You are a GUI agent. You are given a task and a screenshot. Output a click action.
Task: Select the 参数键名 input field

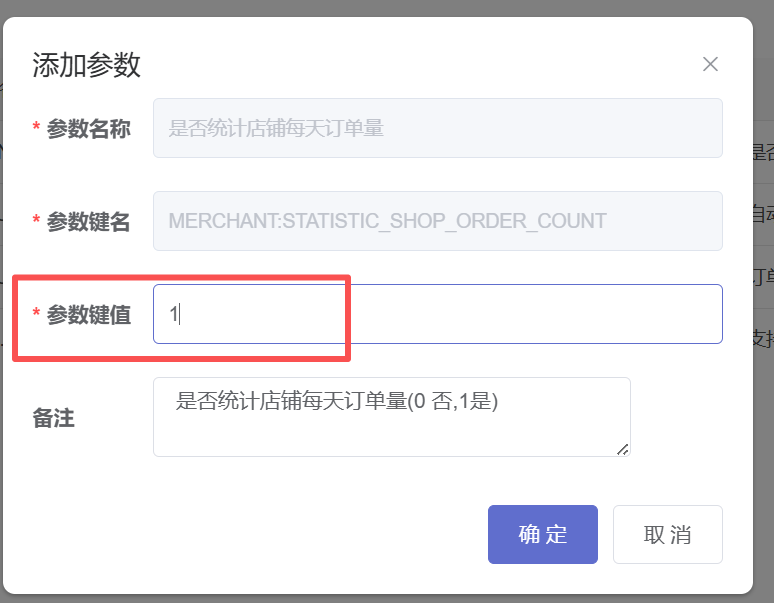tap(437, 221)
